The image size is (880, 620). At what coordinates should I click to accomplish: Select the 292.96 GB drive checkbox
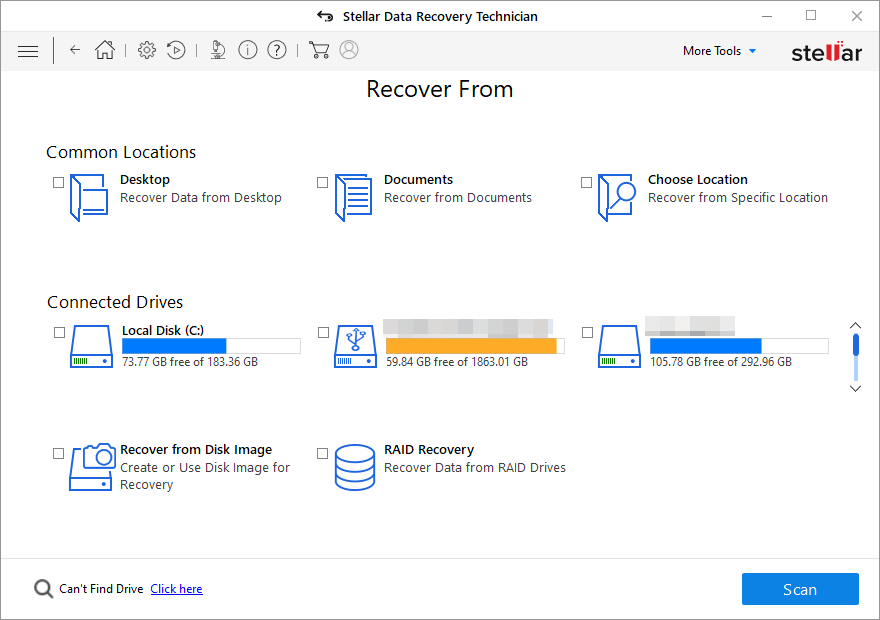tap(587, 333)
